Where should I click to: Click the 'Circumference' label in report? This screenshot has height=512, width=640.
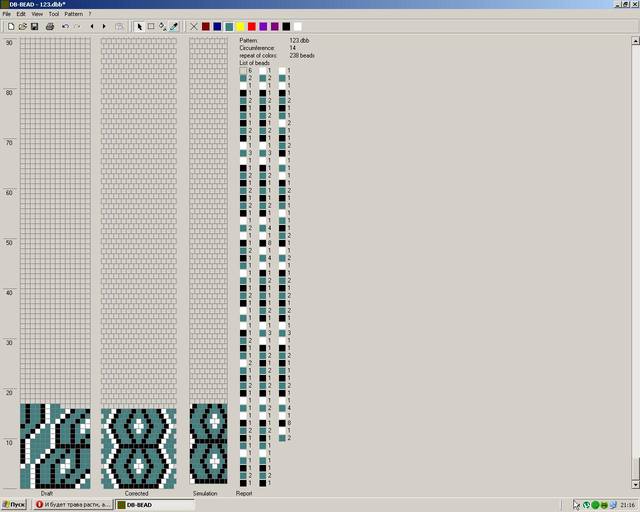[257, 48]
